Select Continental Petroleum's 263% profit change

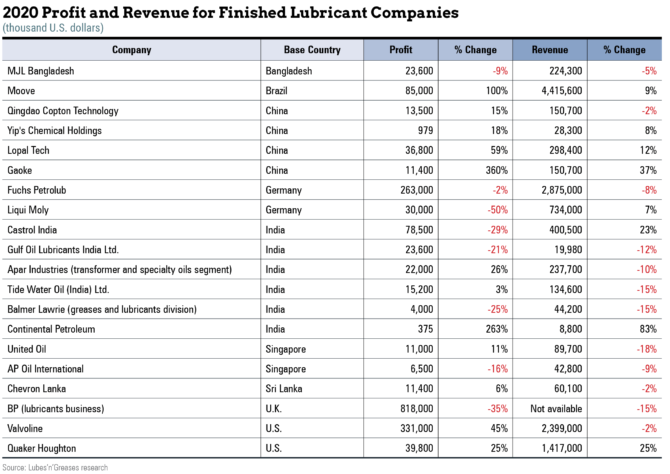pos(470,328)
